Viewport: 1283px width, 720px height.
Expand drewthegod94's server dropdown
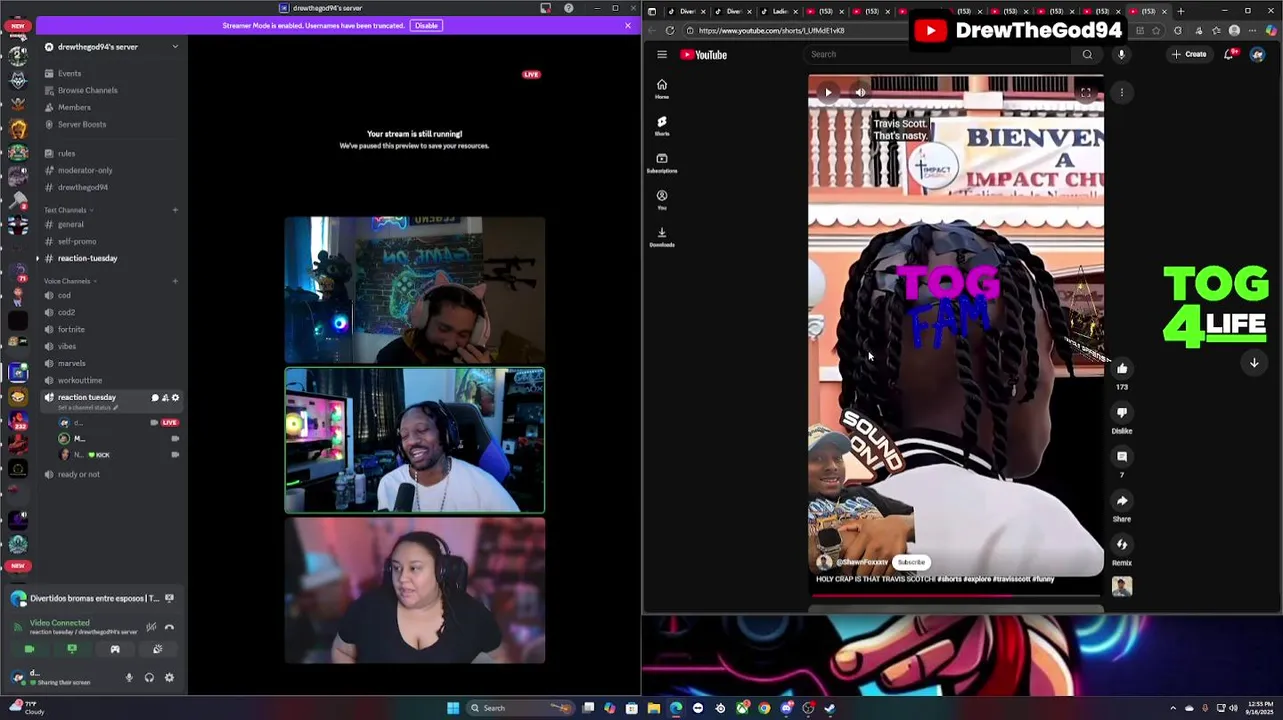click(x=175, y=47)
